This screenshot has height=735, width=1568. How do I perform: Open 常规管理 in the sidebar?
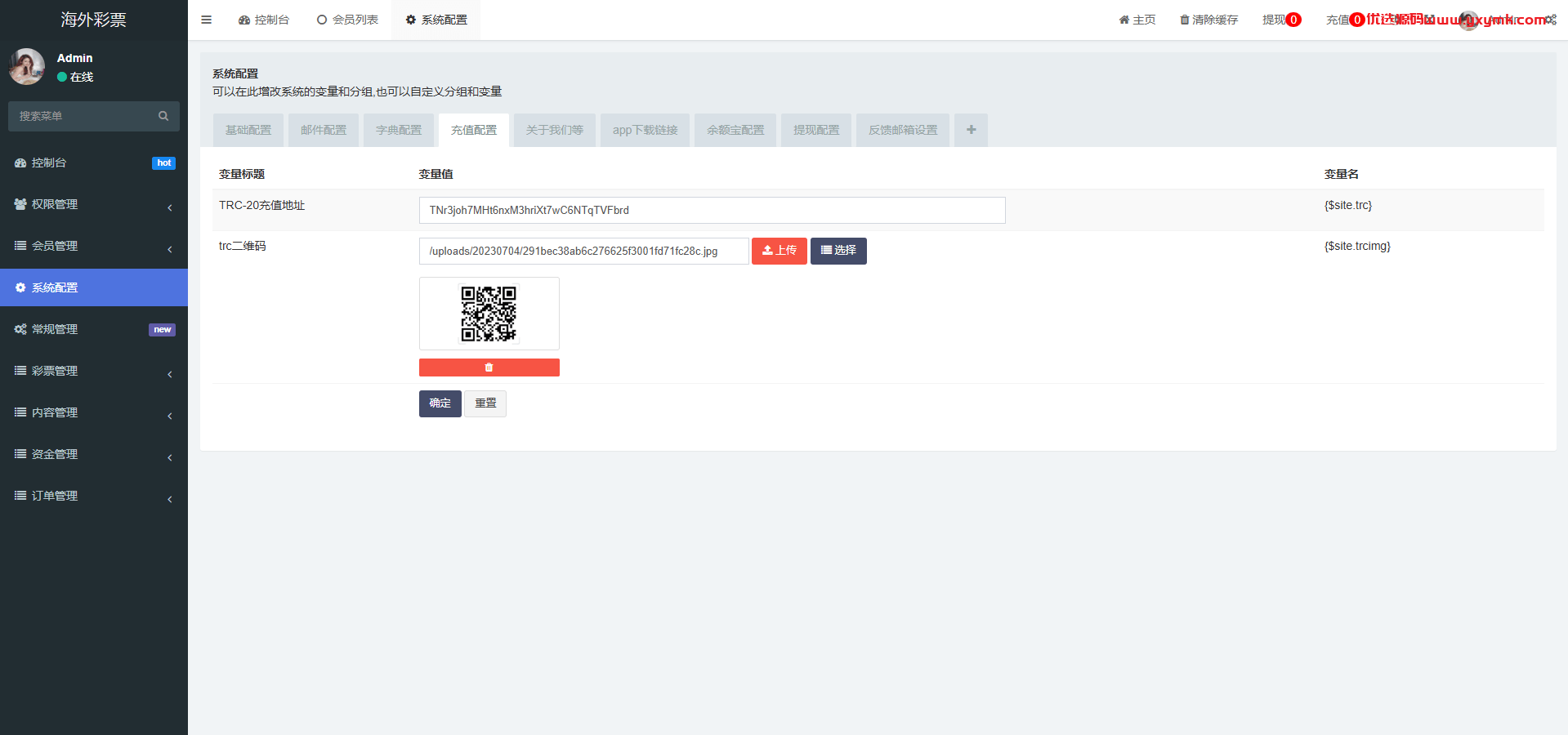(x=94, y=329)
